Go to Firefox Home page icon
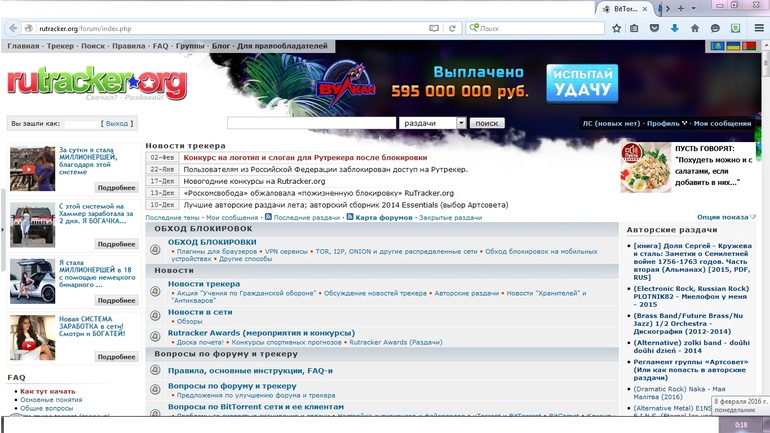 pyautogui.click(x=695, y=28)
